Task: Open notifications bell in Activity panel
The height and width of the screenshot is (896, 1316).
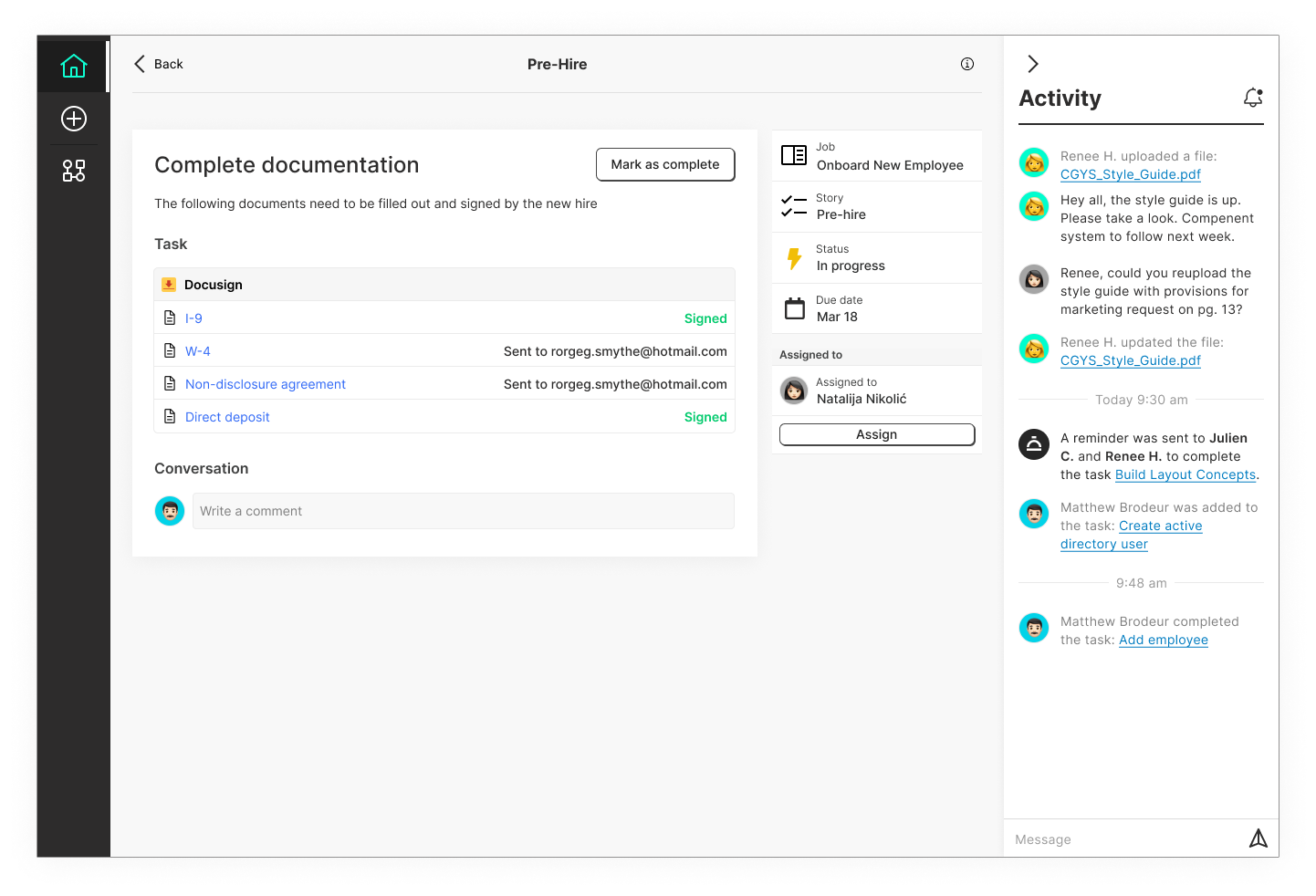Action: pos(1253,98)
